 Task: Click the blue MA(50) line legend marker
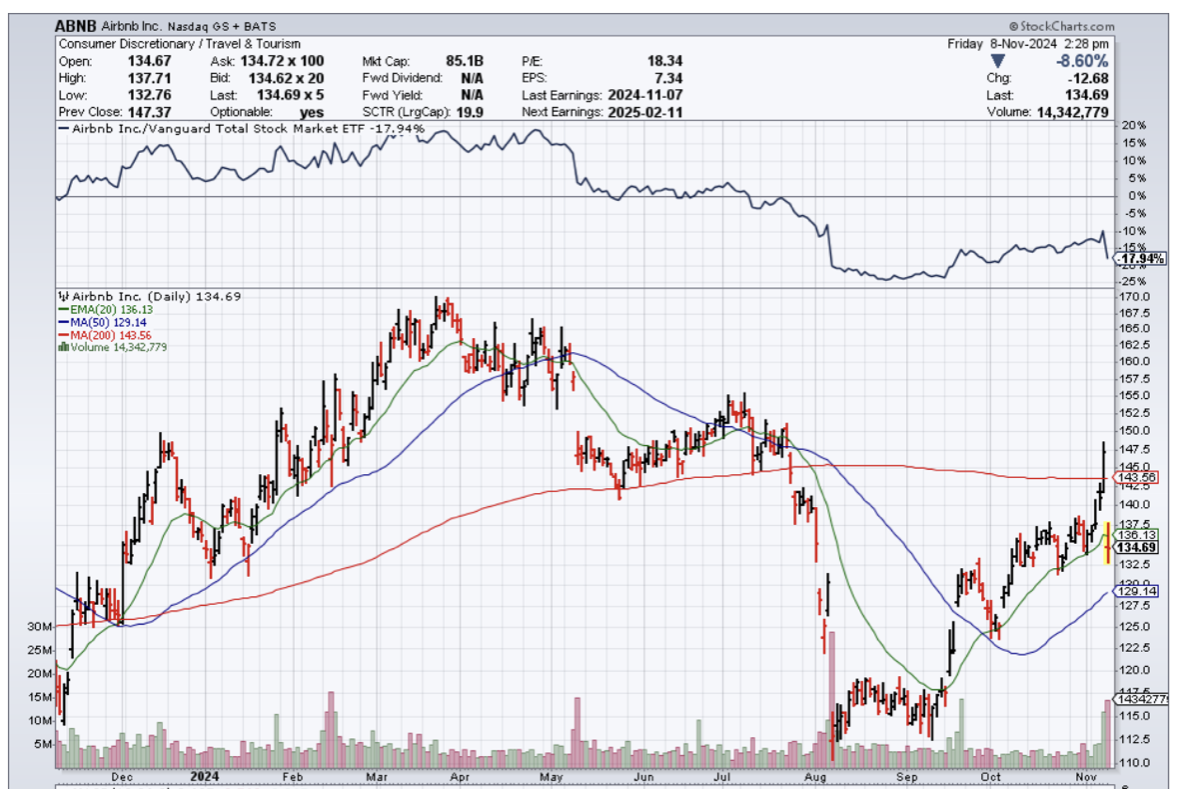click(x=65, y=323)
